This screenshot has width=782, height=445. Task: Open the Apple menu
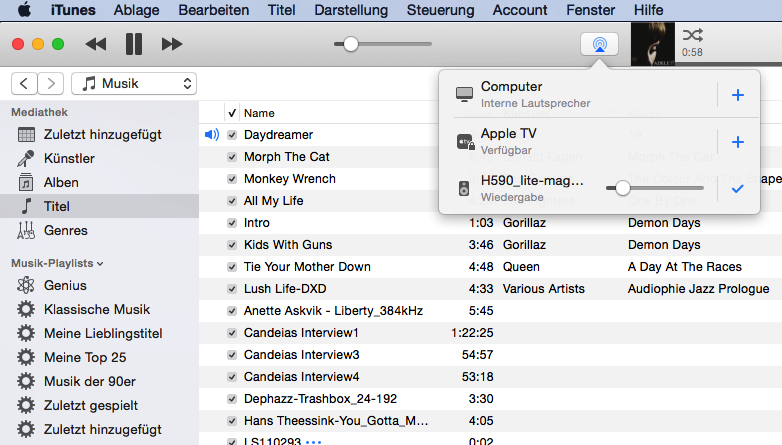(24, 10)
